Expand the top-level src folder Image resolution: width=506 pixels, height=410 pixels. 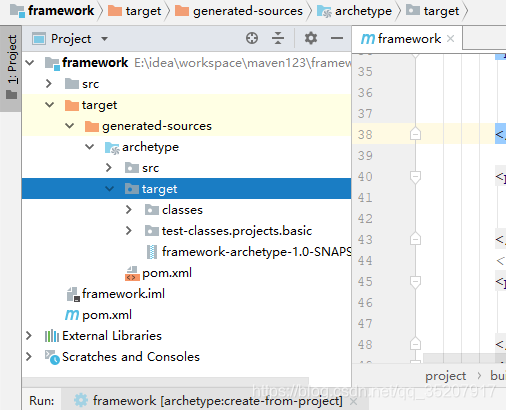(49, 84)
